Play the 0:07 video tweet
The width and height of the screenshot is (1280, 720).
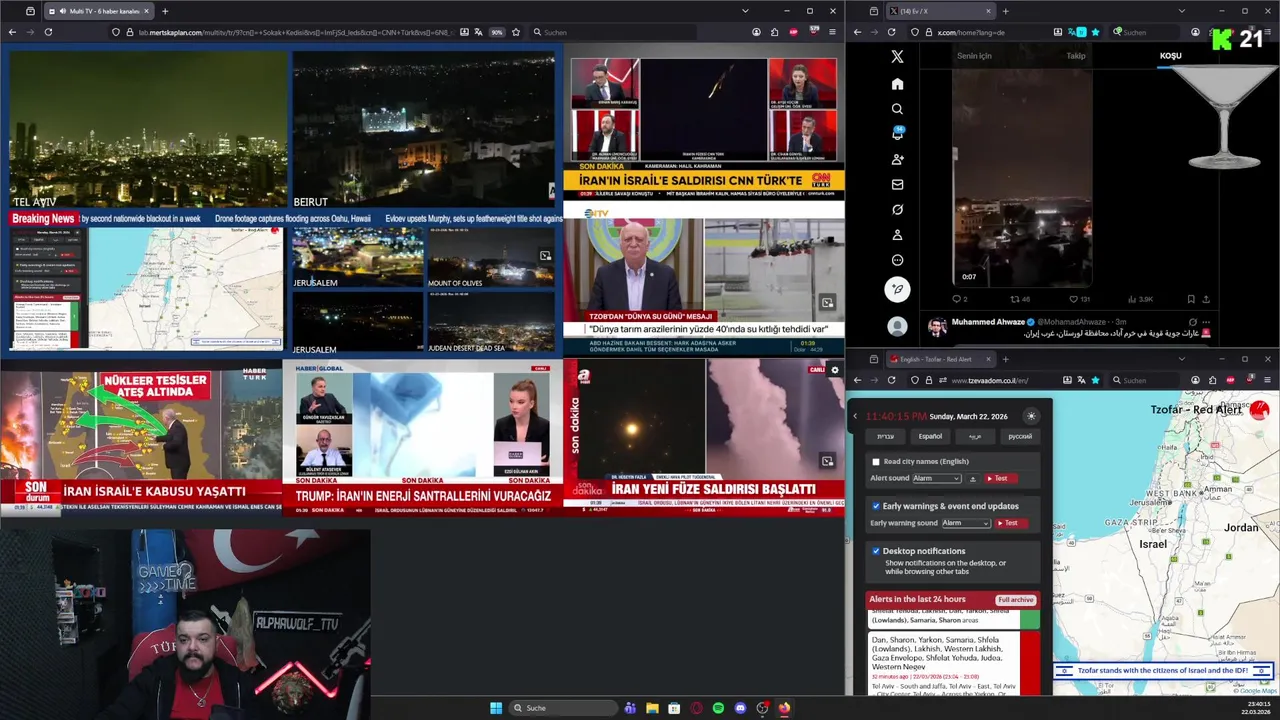click(x=1021, y=178)
